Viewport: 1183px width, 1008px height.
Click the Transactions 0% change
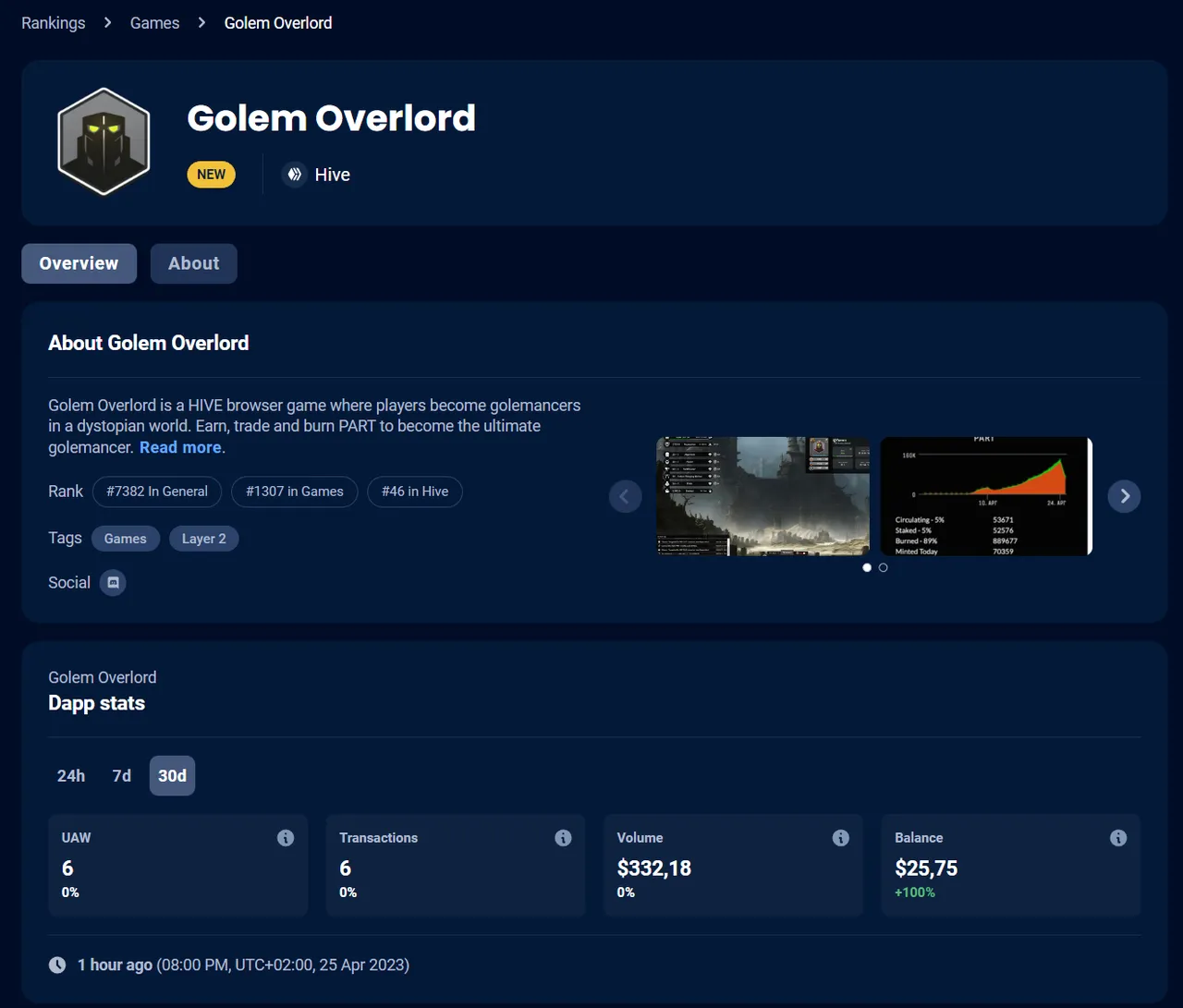348,893
